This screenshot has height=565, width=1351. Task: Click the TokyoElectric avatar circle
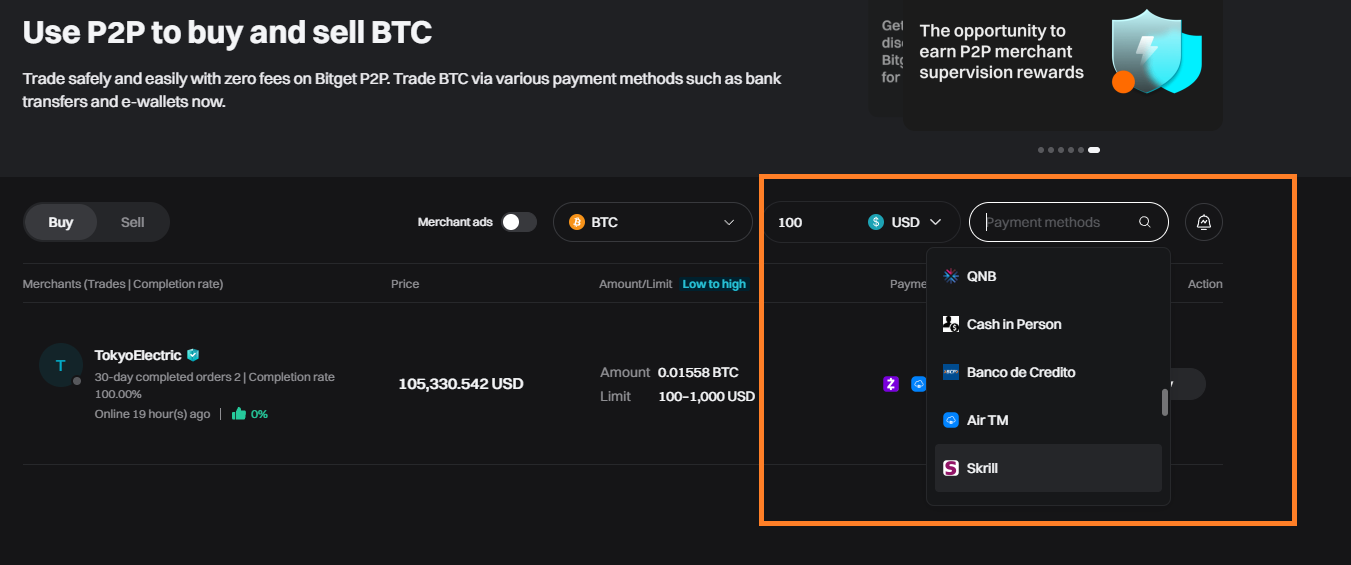pos(60,365)
